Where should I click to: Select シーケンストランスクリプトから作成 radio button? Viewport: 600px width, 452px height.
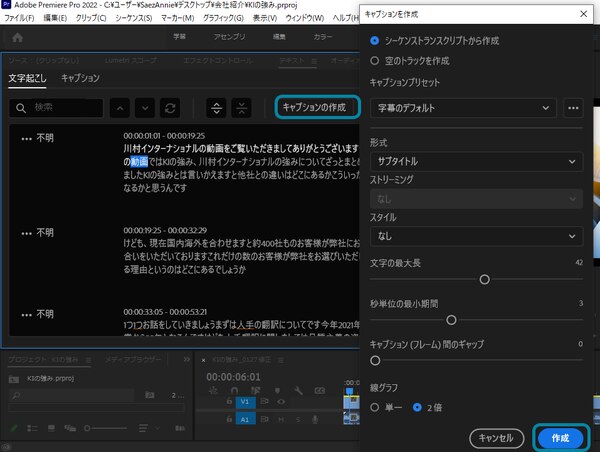pyautogui.click(x=375, y=40)
